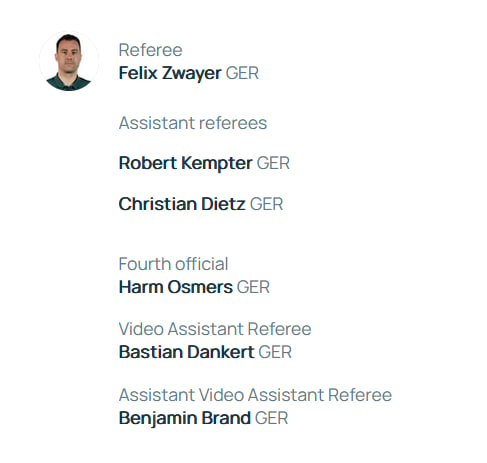Screen dimensions: 487x463
Task: Click the Fourth official heading
Action: [x=173, y=264]
